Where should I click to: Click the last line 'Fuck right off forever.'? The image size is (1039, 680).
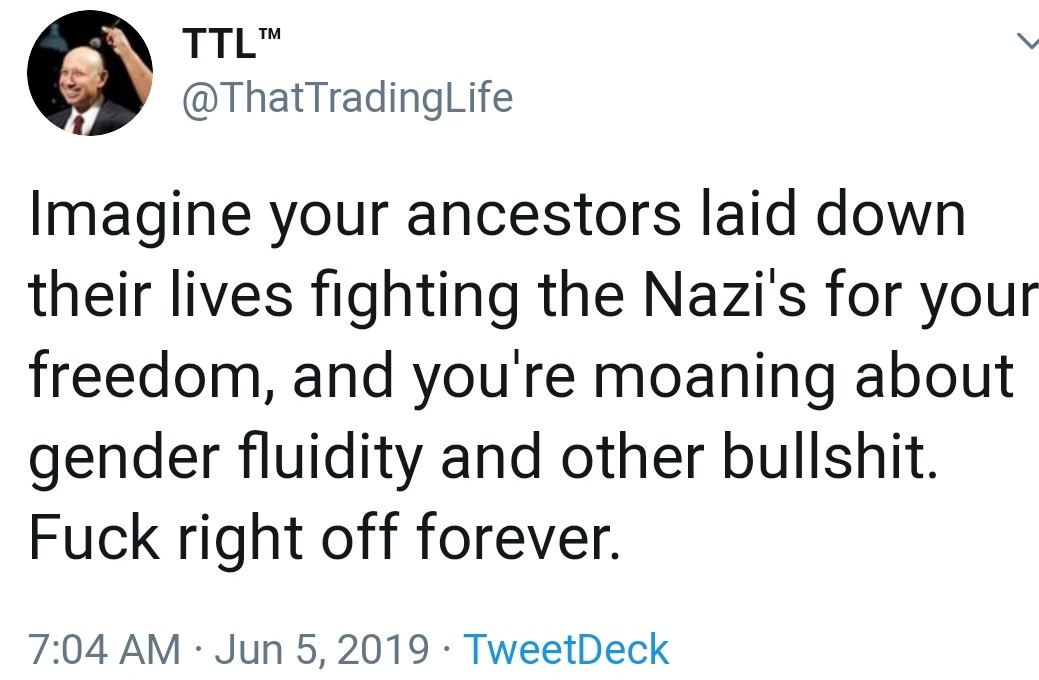pyautogui.click(x=325, y=536)
